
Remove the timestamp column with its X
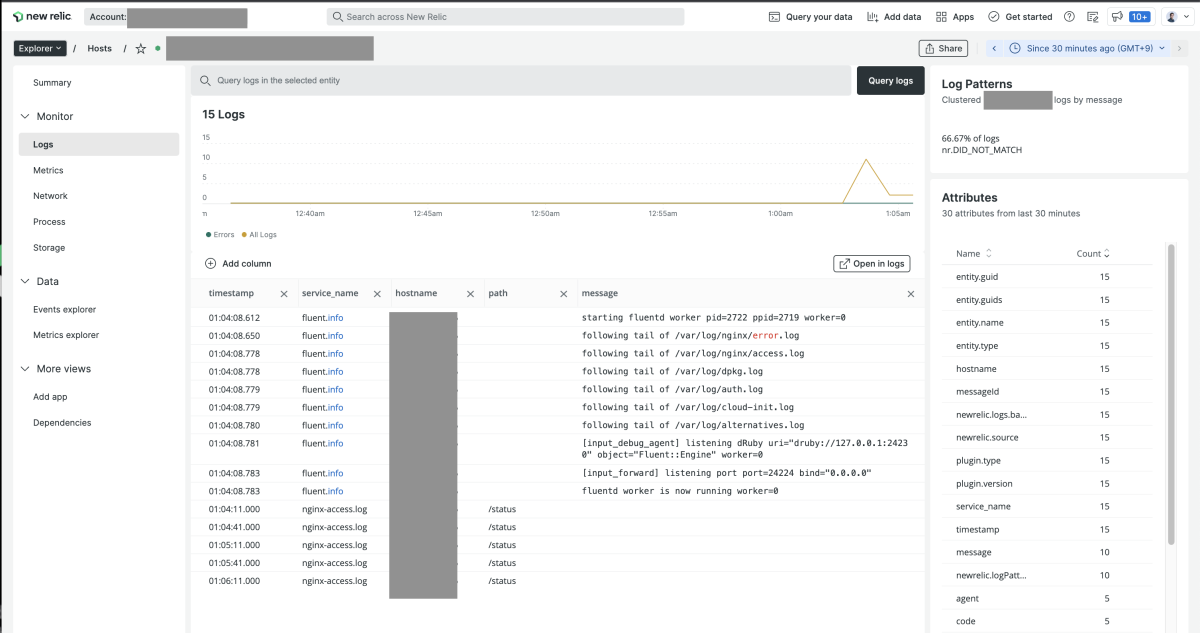click(283, 294)
